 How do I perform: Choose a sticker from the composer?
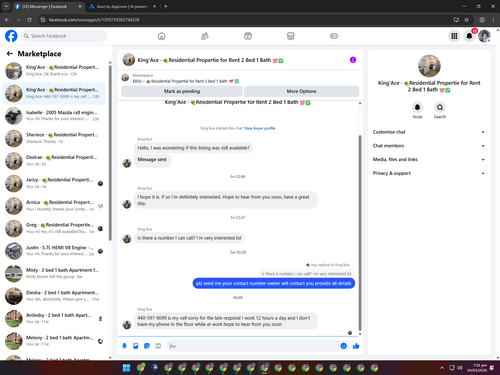[x=147, y=346]
